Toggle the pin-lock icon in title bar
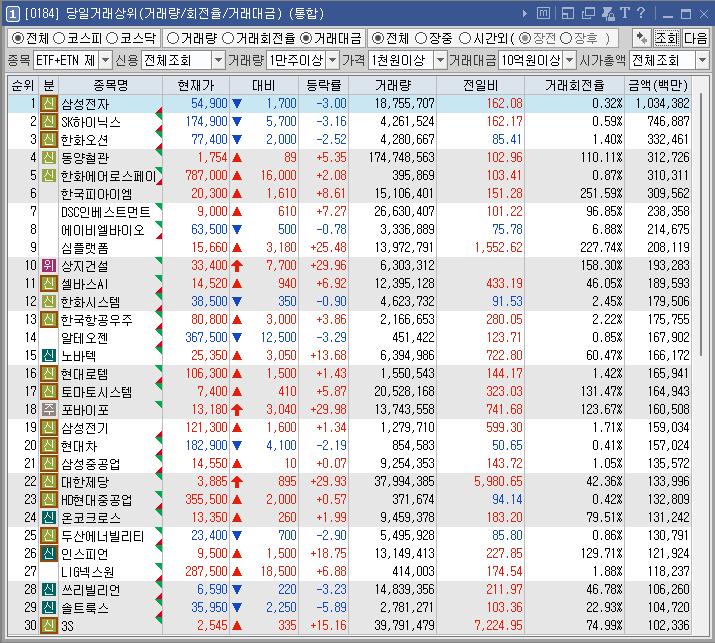 (x=608, y=14)
